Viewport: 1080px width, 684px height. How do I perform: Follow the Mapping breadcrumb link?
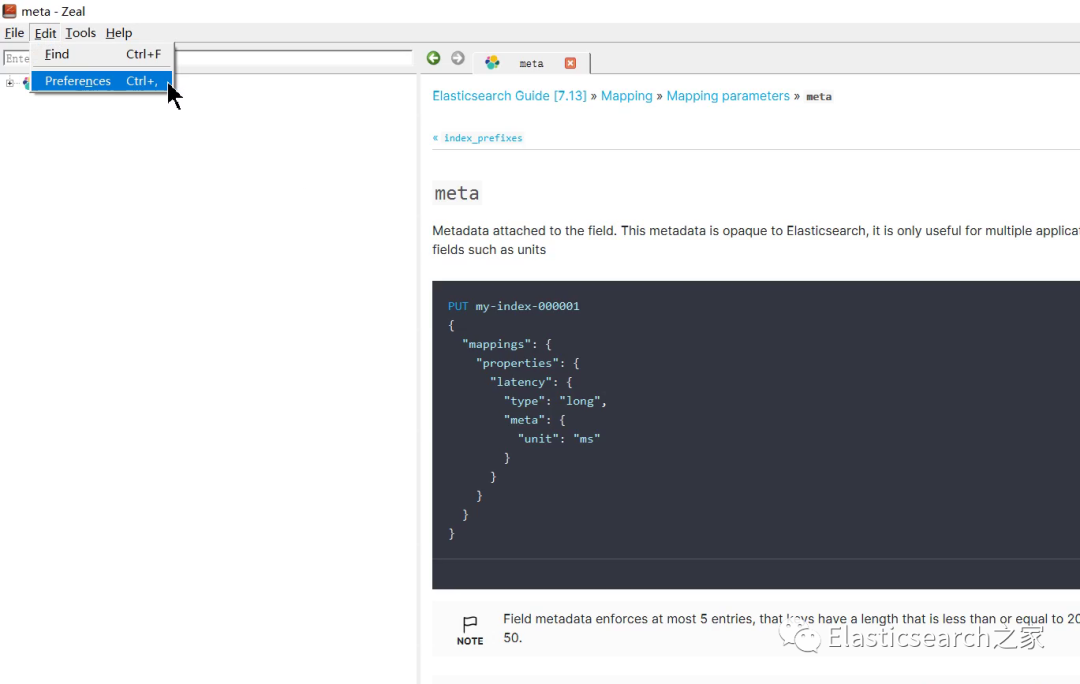(x=626, y=96)
